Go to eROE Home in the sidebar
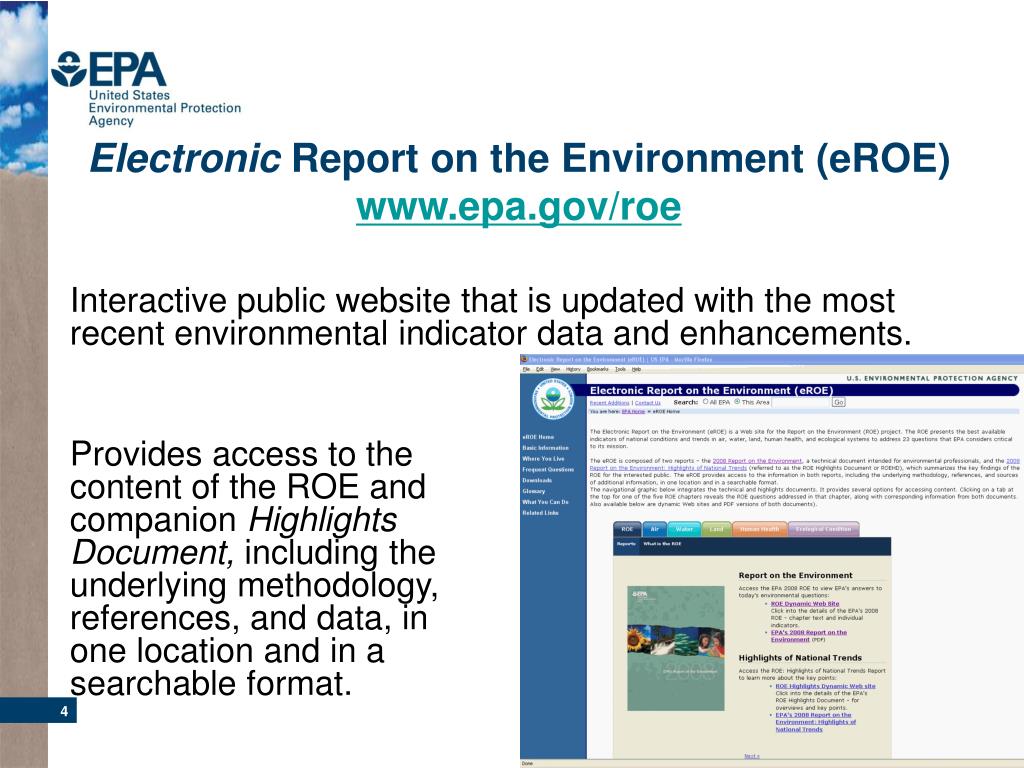The image size is (1024, 768). (x=538, y=437)
